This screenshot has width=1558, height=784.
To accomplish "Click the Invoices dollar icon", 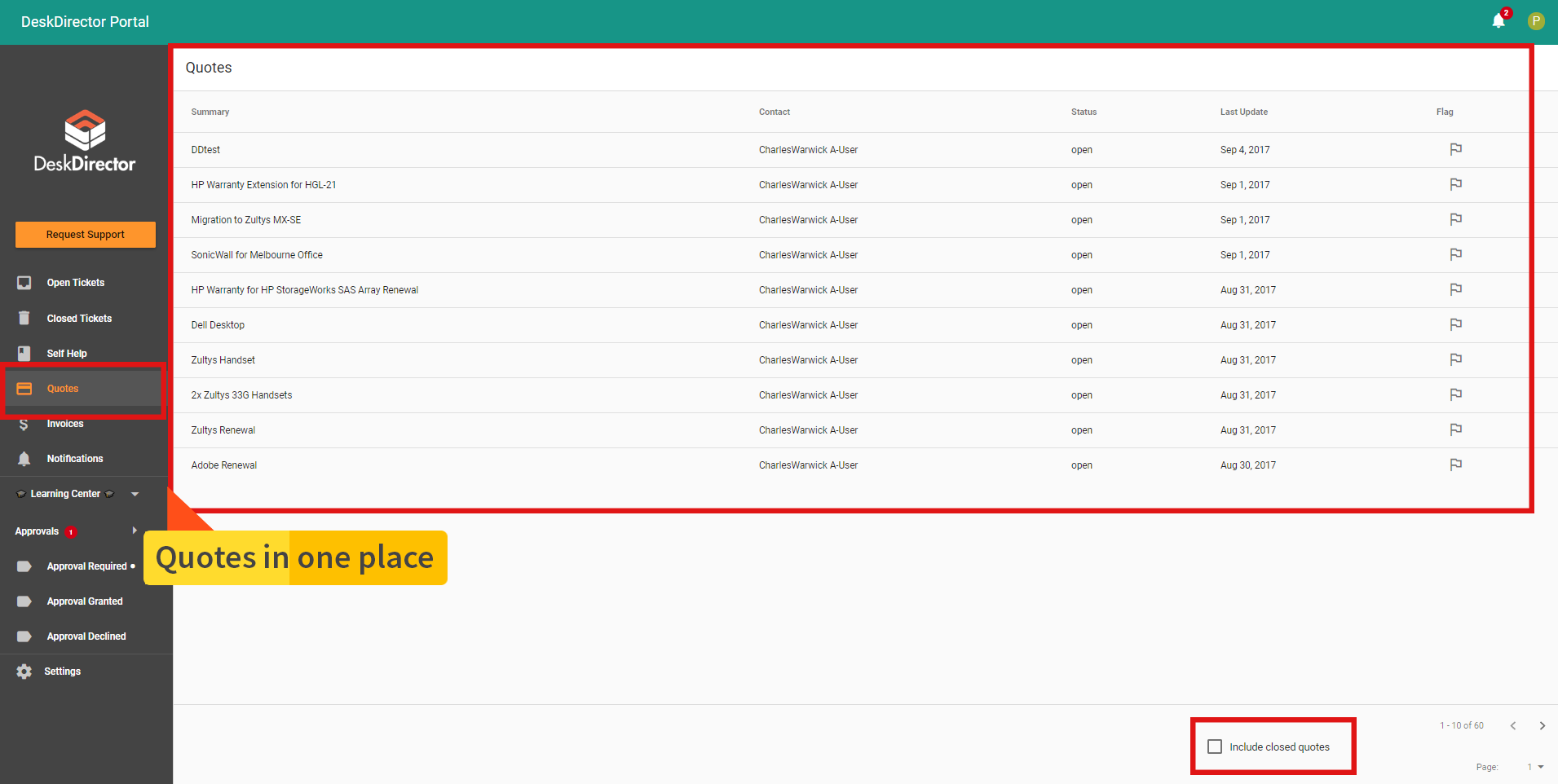I will [x=24, y=424].
